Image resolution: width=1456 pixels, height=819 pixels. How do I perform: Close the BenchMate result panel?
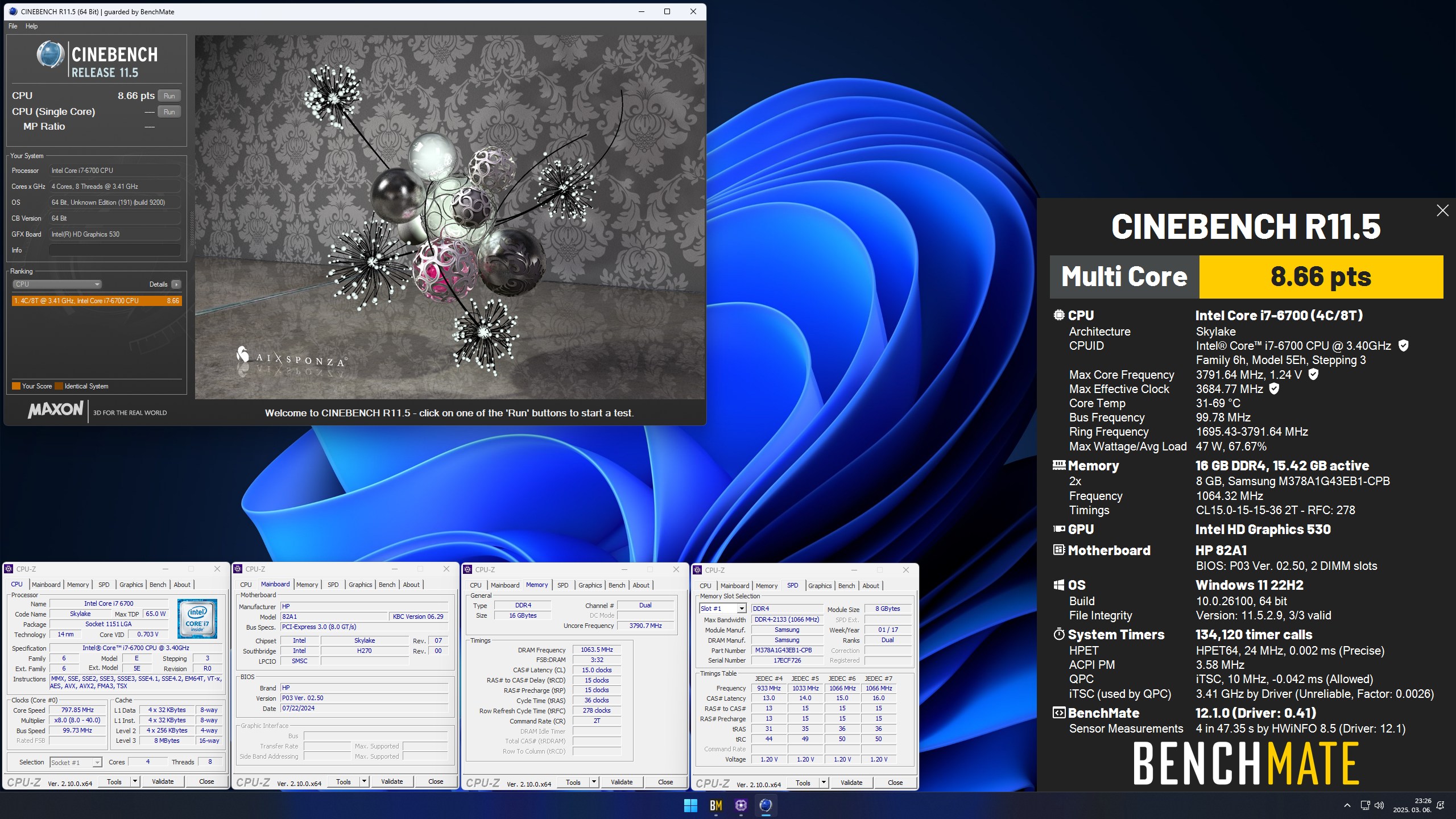[x=1442, y=210]
